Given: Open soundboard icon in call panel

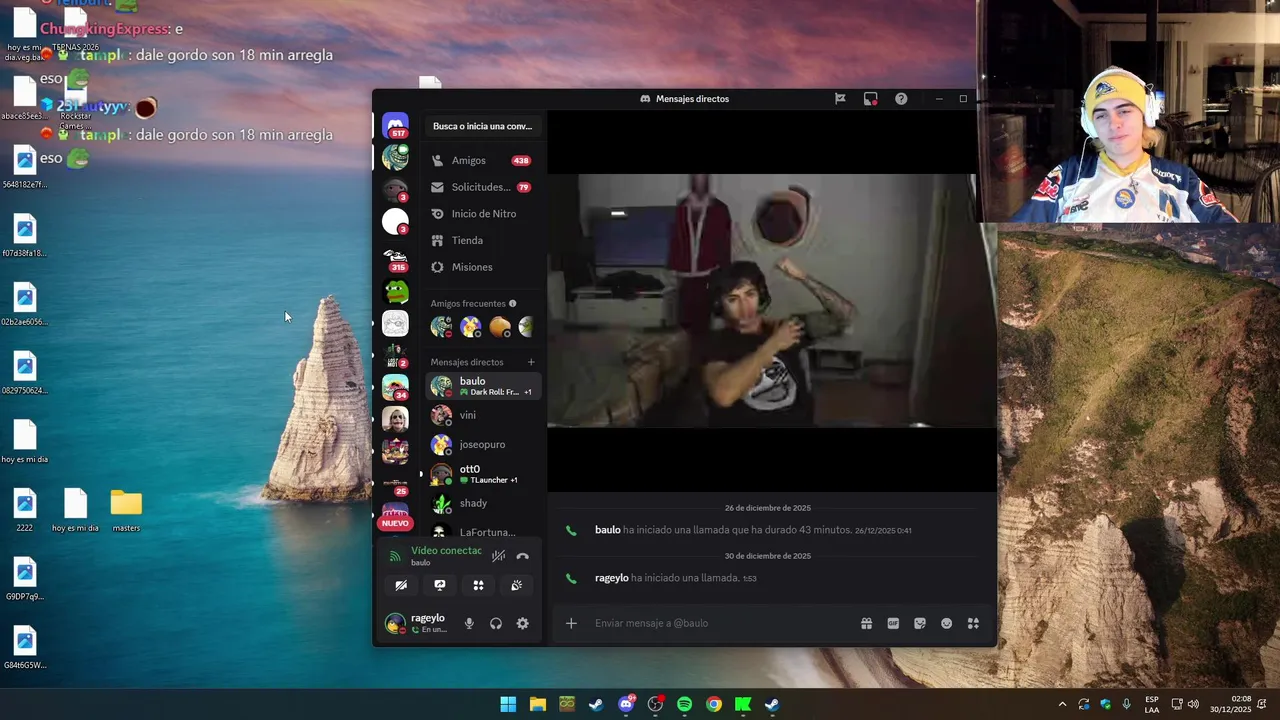Looking at the screenshot, I should [516, 585].
